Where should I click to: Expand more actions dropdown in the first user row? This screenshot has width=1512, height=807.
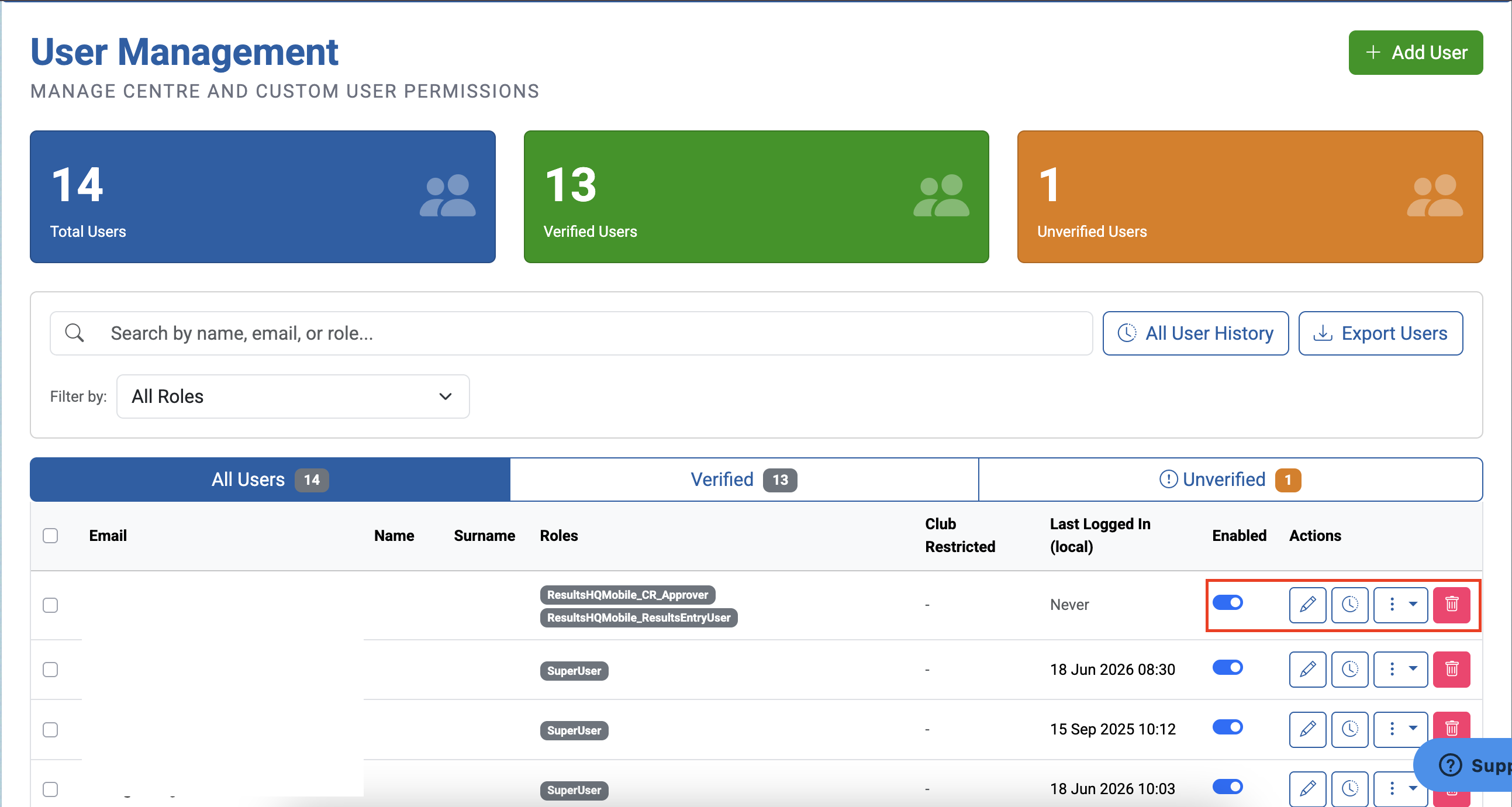(x=1400, y=605)
